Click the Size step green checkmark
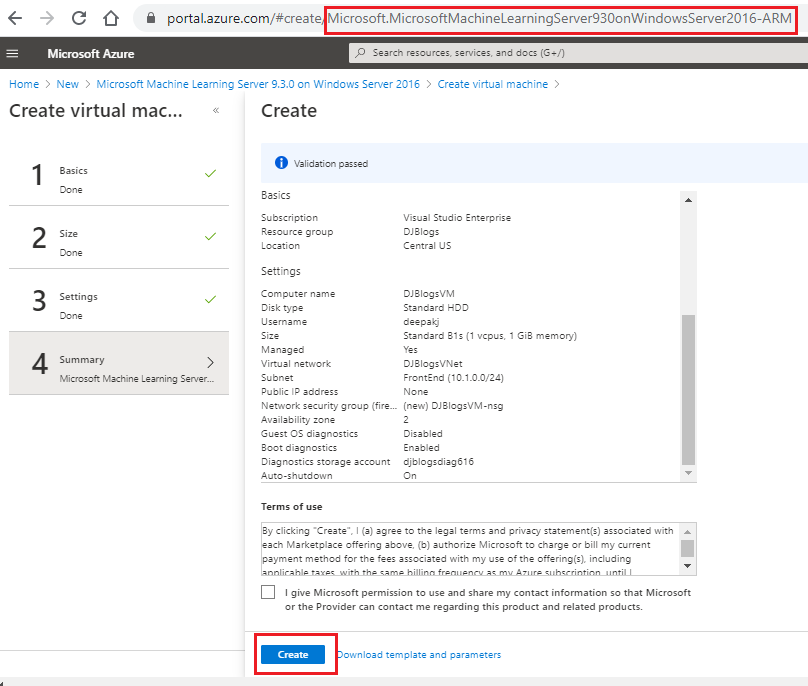The image size is (808, 686). coord(210,236)
